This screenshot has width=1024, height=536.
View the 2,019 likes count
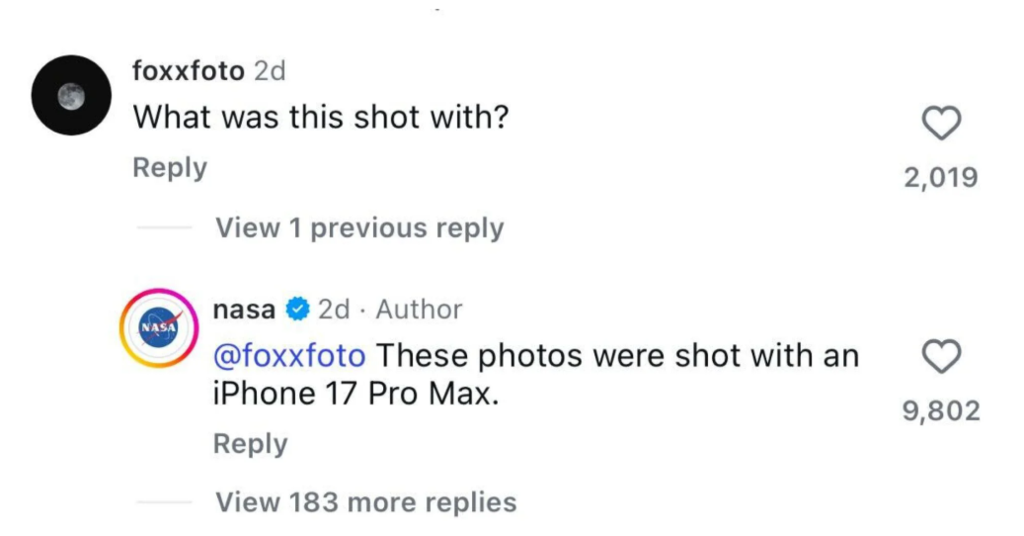[940, 178]
